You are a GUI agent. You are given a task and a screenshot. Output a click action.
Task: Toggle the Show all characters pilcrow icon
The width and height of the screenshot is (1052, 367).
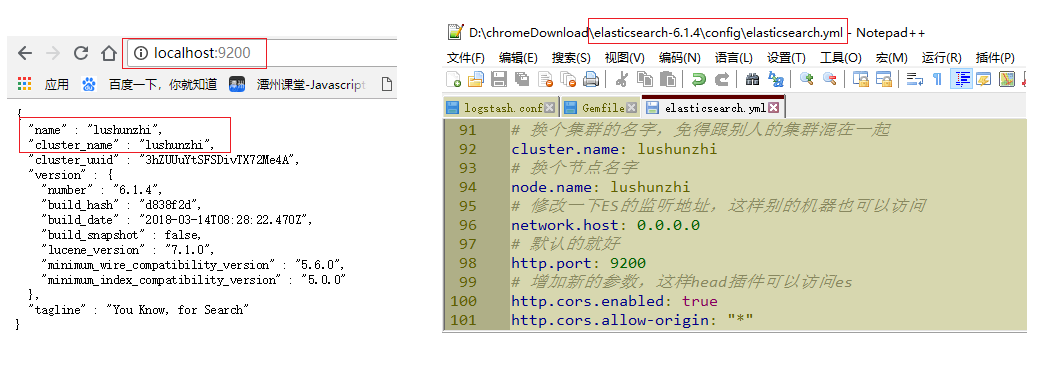pos(937,80)
